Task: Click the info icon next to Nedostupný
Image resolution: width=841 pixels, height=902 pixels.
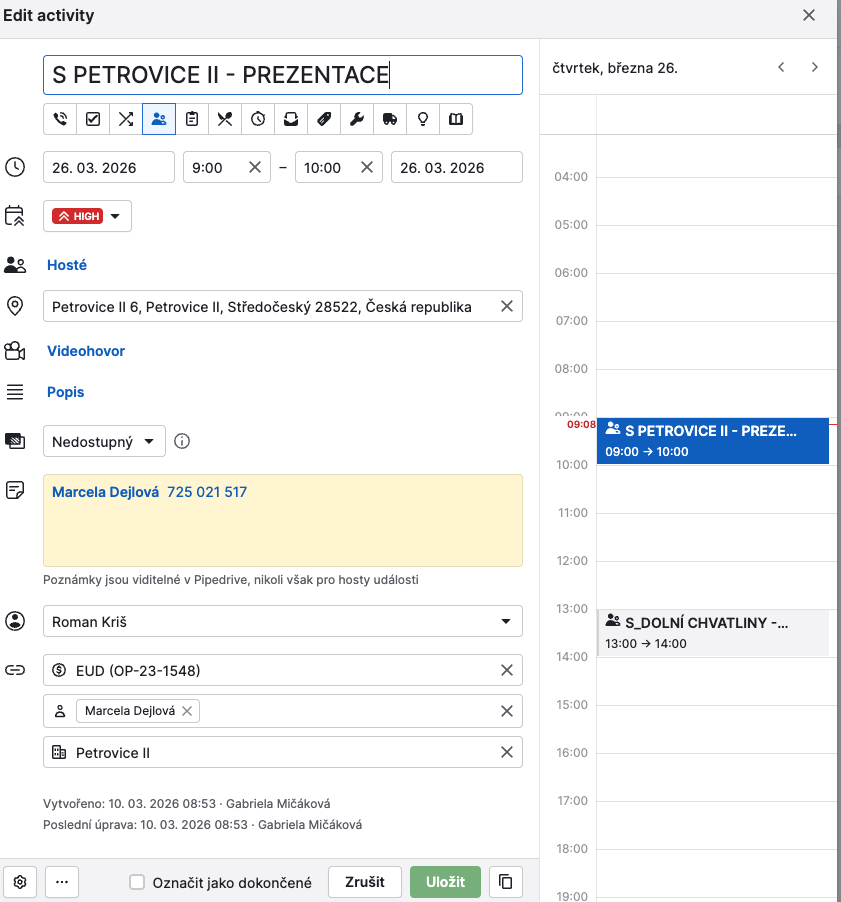Action: (182, 441)
